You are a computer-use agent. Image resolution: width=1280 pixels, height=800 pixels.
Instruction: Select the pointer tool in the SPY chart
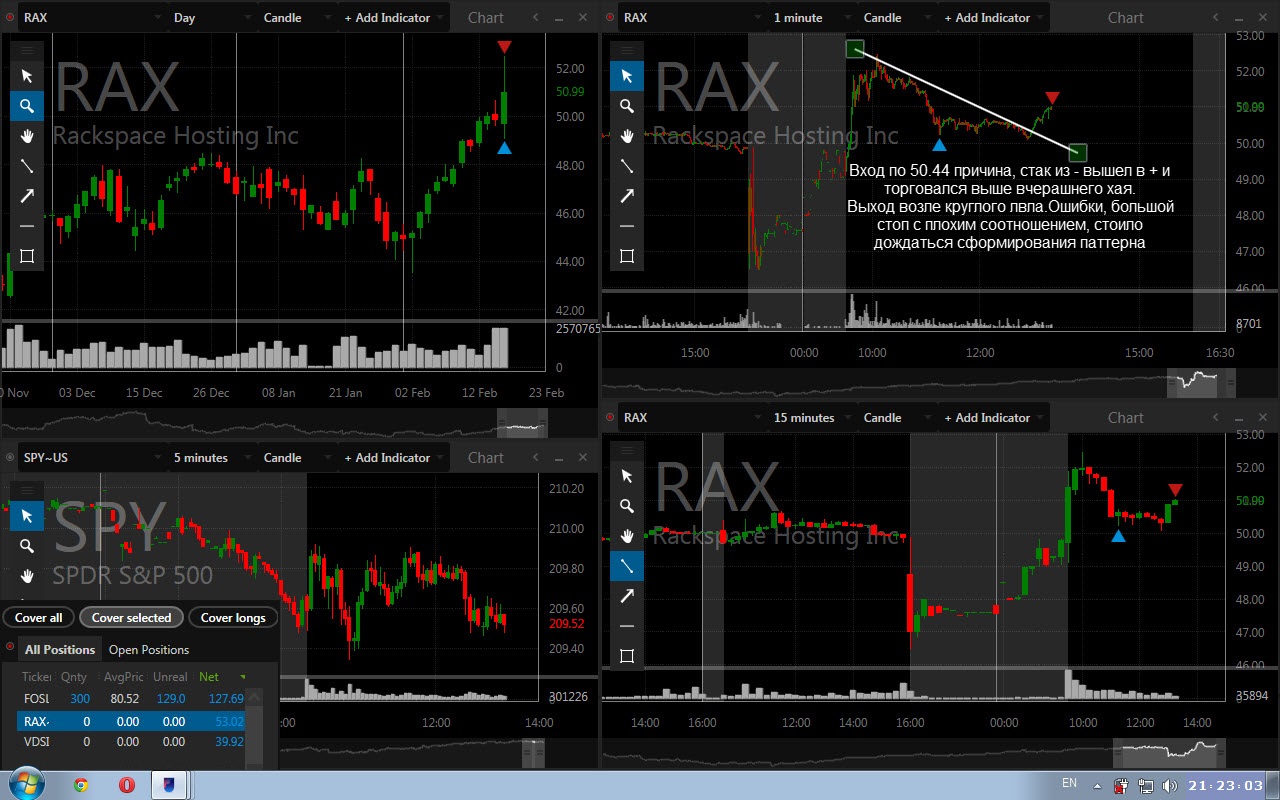[x=27, y=516]
